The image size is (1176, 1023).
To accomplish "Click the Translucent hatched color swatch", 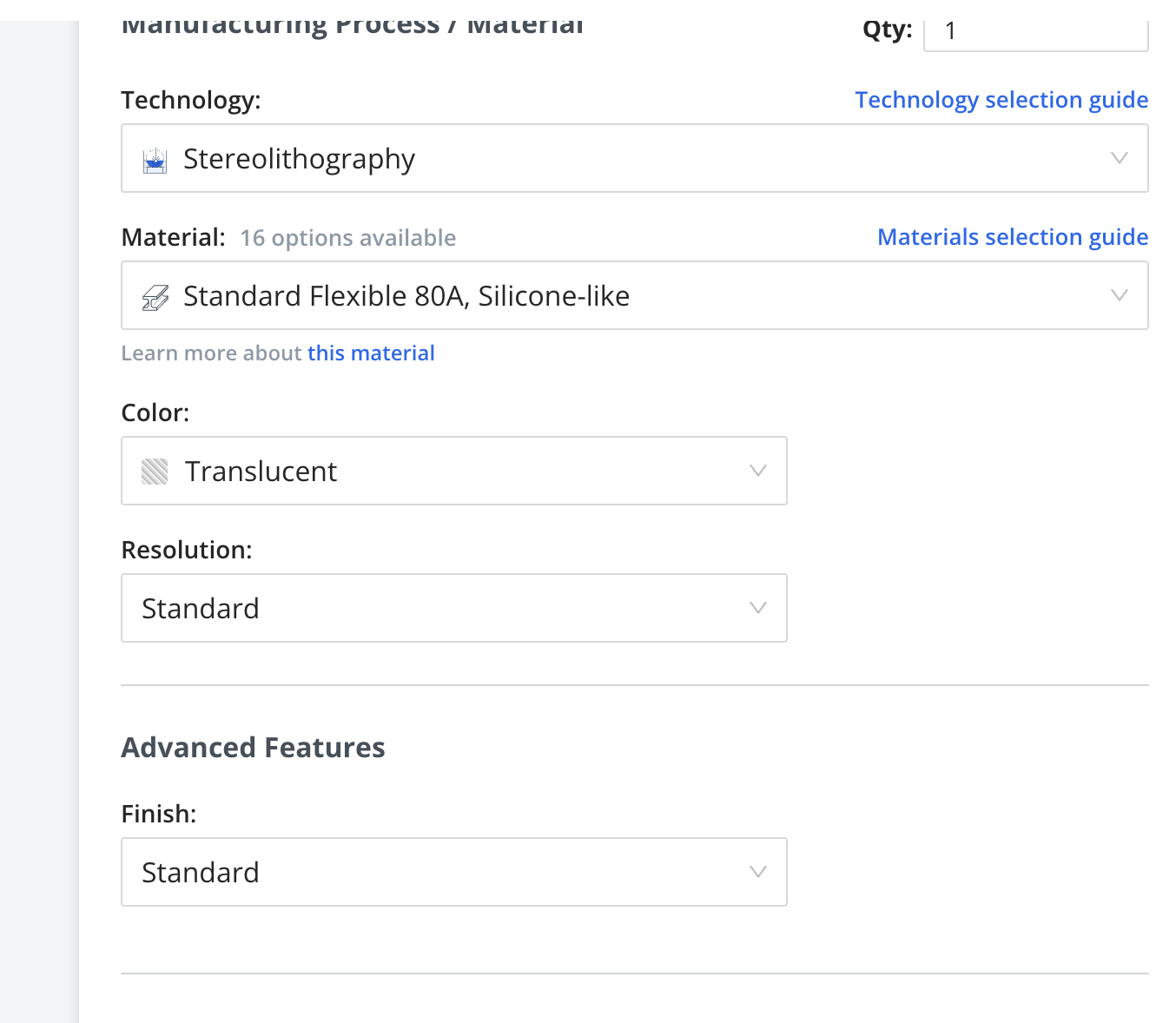I will click(155, 472).
